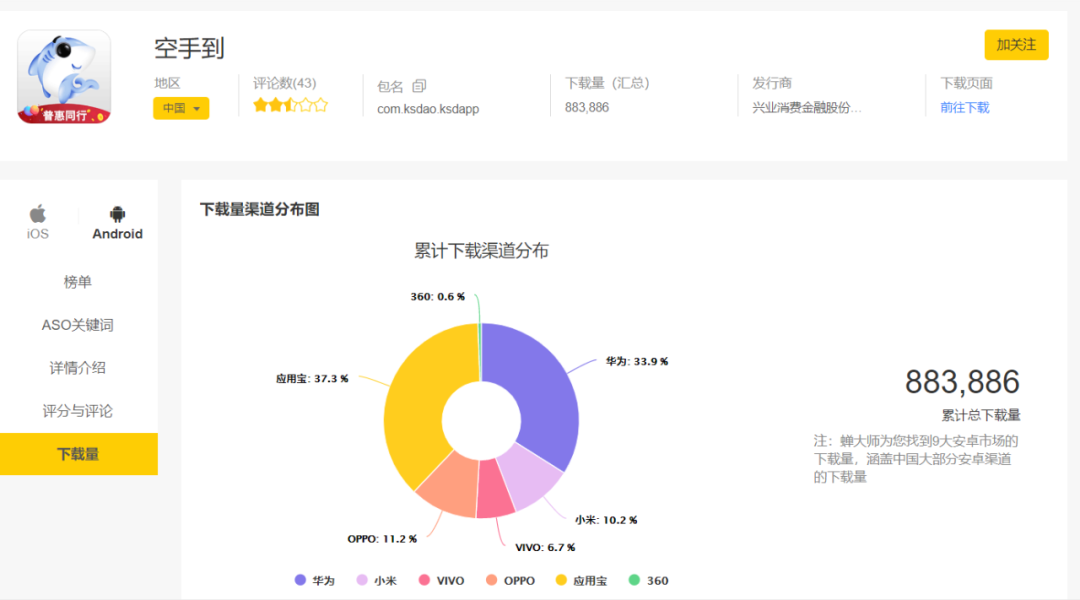The height and width of the screenshot is (600, 1080).
Task: Switch to the Android platform tab
Action: pyautogui.click(x=118, y=223)
